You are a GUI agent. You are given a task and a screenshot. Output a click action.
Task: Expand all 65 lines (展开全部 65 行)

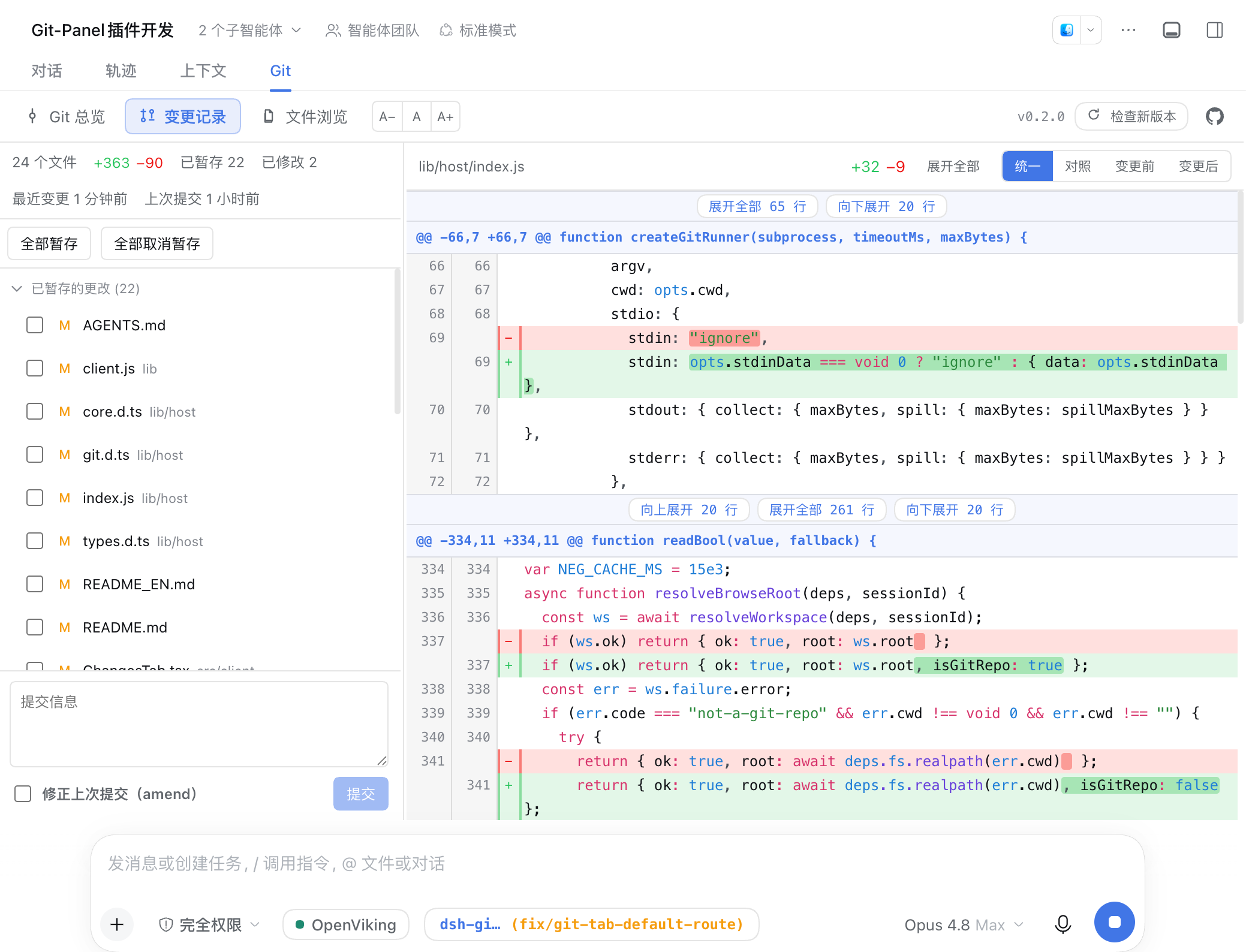[x=757, y=206]
